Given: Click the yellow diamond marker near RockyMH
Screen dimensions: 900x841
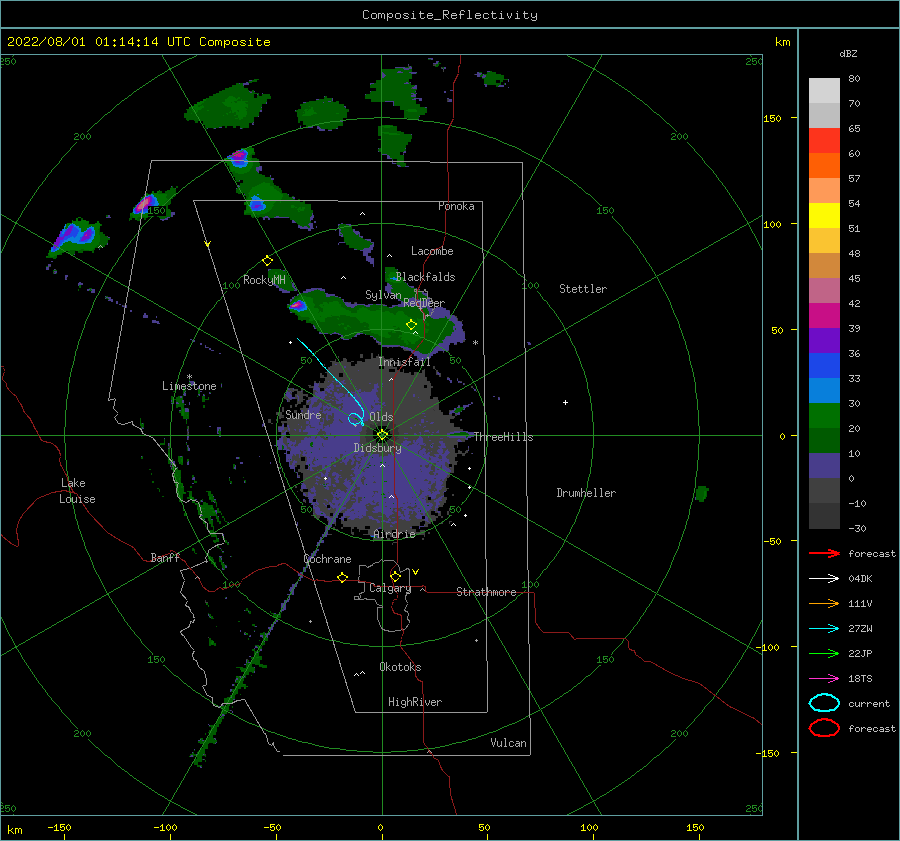Looking at the screenshot, I should click(x=267, y=261).
